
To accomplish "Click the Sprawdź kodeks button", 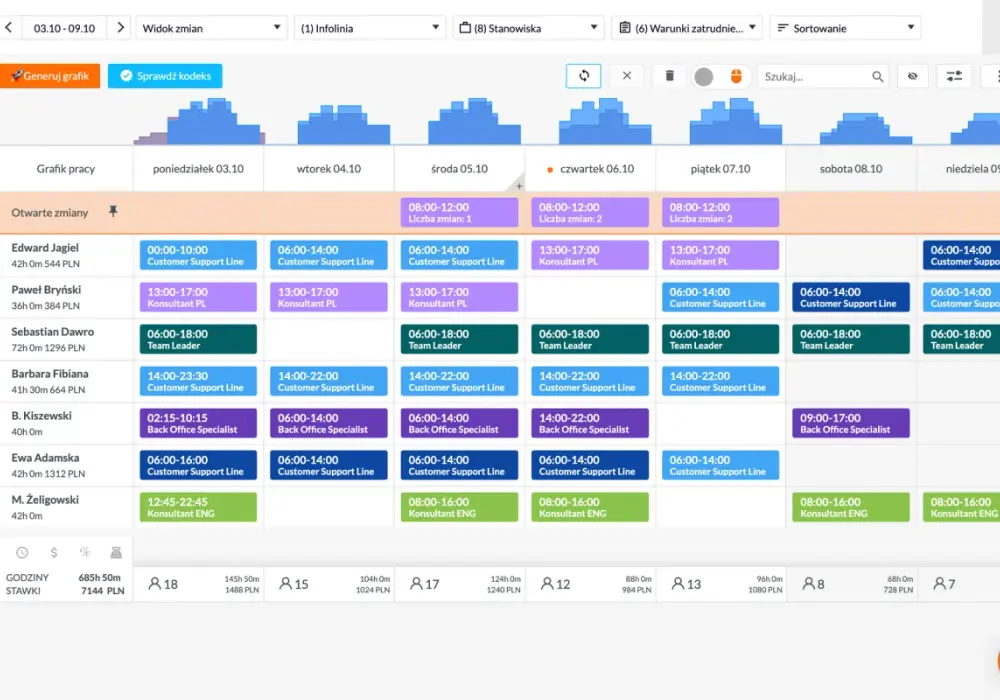I will coord(165,76).
